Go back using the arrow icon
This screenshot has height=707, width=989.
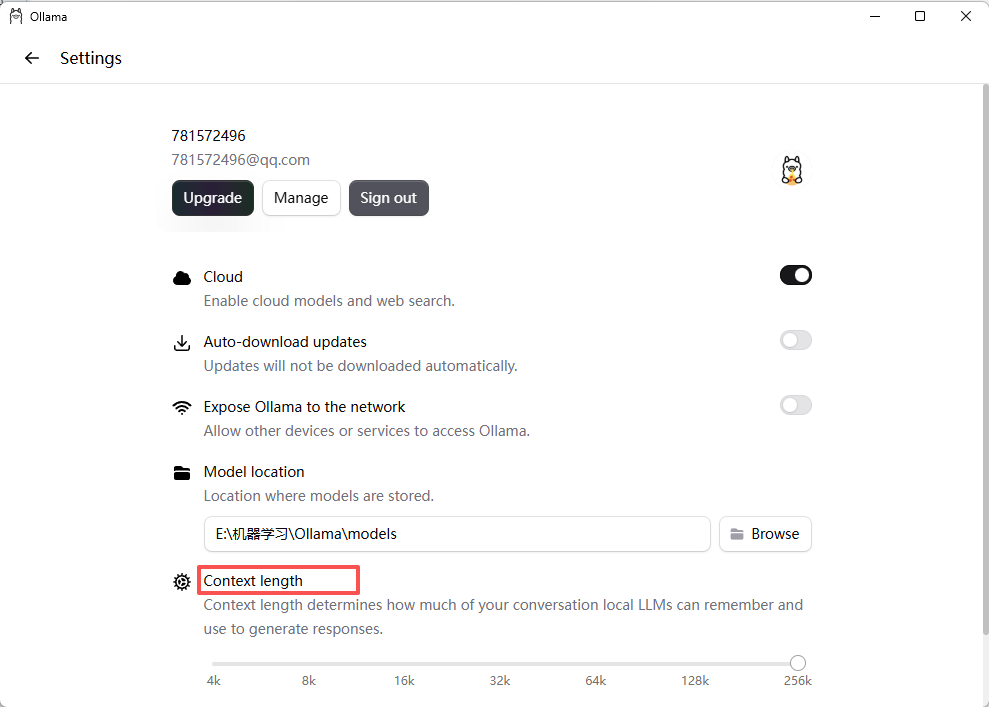(x=32, y=58)
